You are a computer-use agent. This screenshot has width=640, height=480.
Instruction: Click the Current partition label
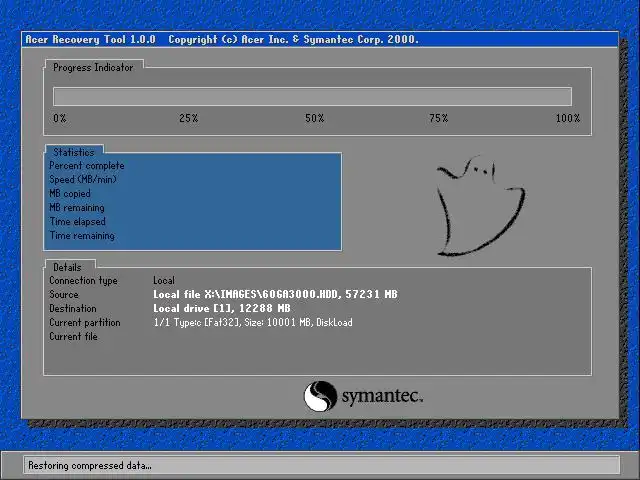(84, 322)
